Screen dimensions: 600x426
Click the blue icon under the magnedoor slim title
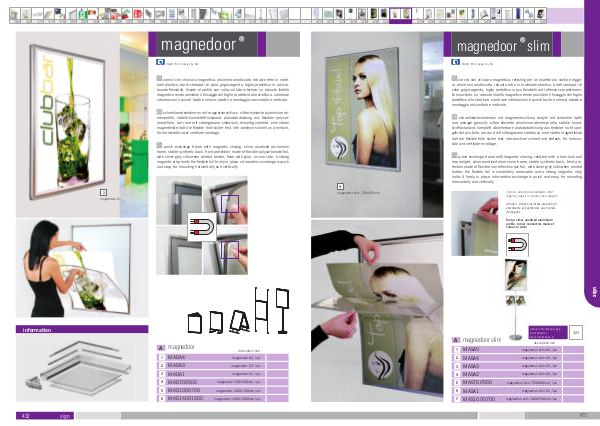(455, 62)
